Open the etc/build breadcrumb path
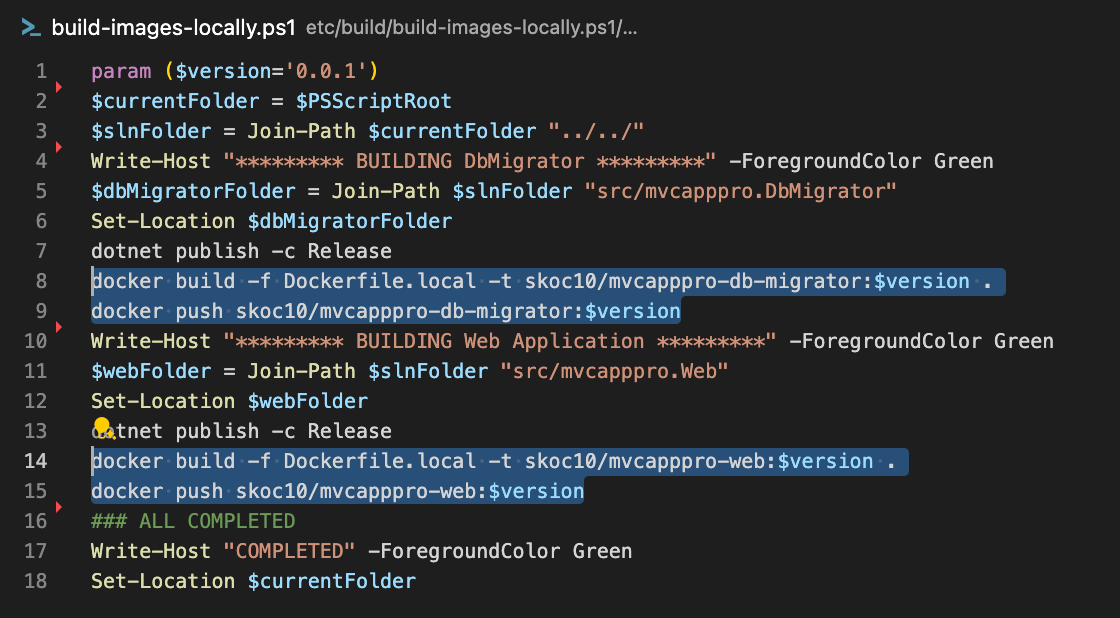Viewport: 1120px width, 618px height. tap(471, 28)
